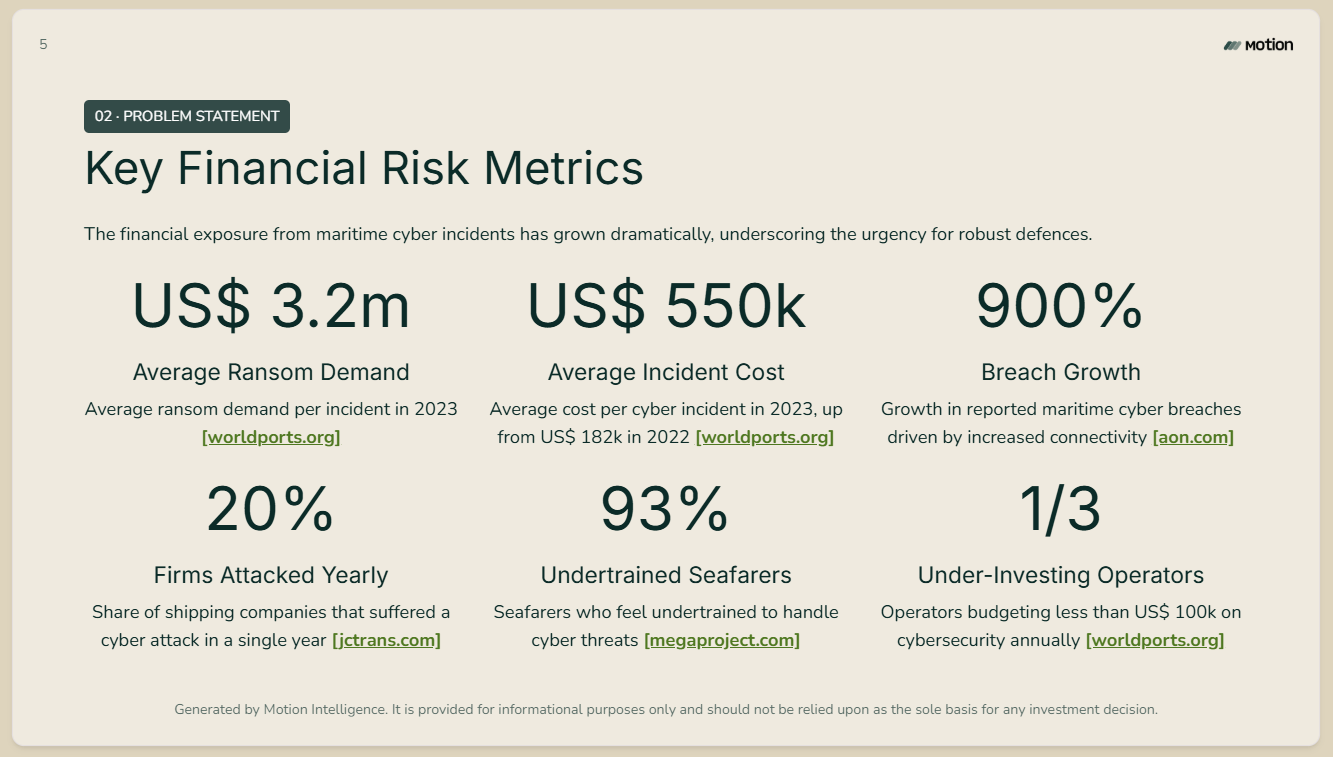This screenshot has width=1333, height=757.
Task: Click the 20% statistic
Action: (x=271, y=509)
